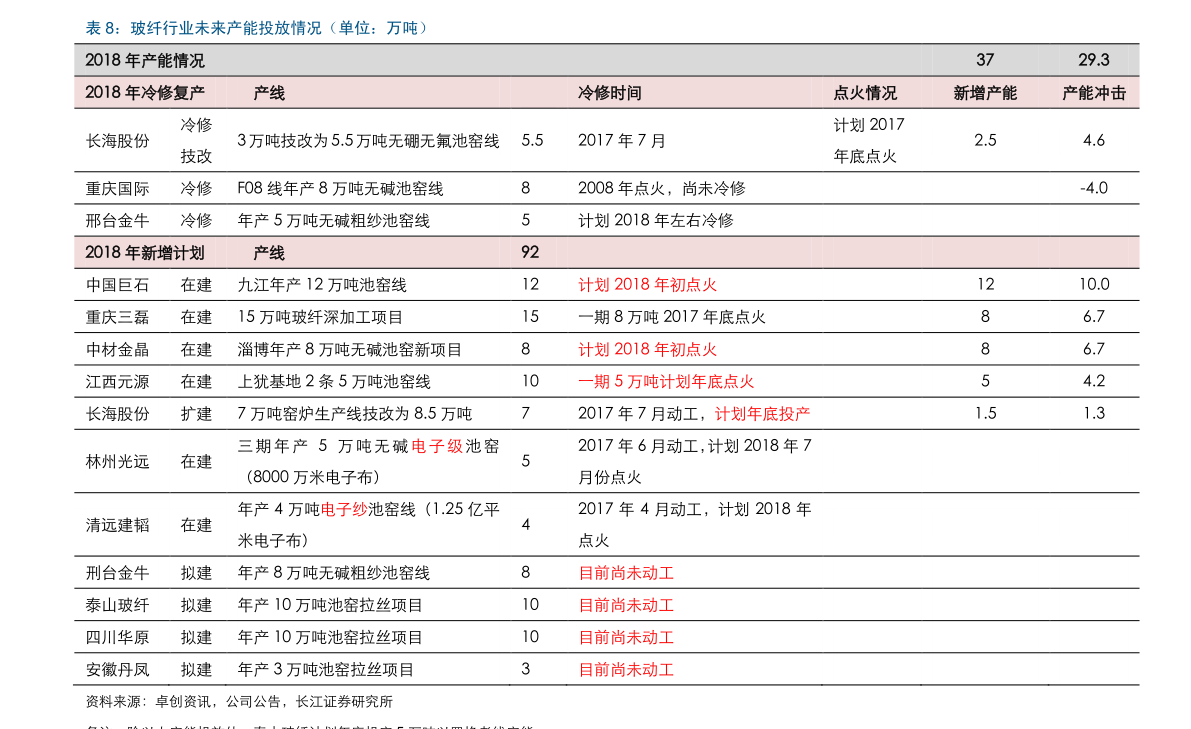The image size is (1191, 729).
Task: Click the -4.0 value in 重庆国际 row
Action: coord(1094,188)
